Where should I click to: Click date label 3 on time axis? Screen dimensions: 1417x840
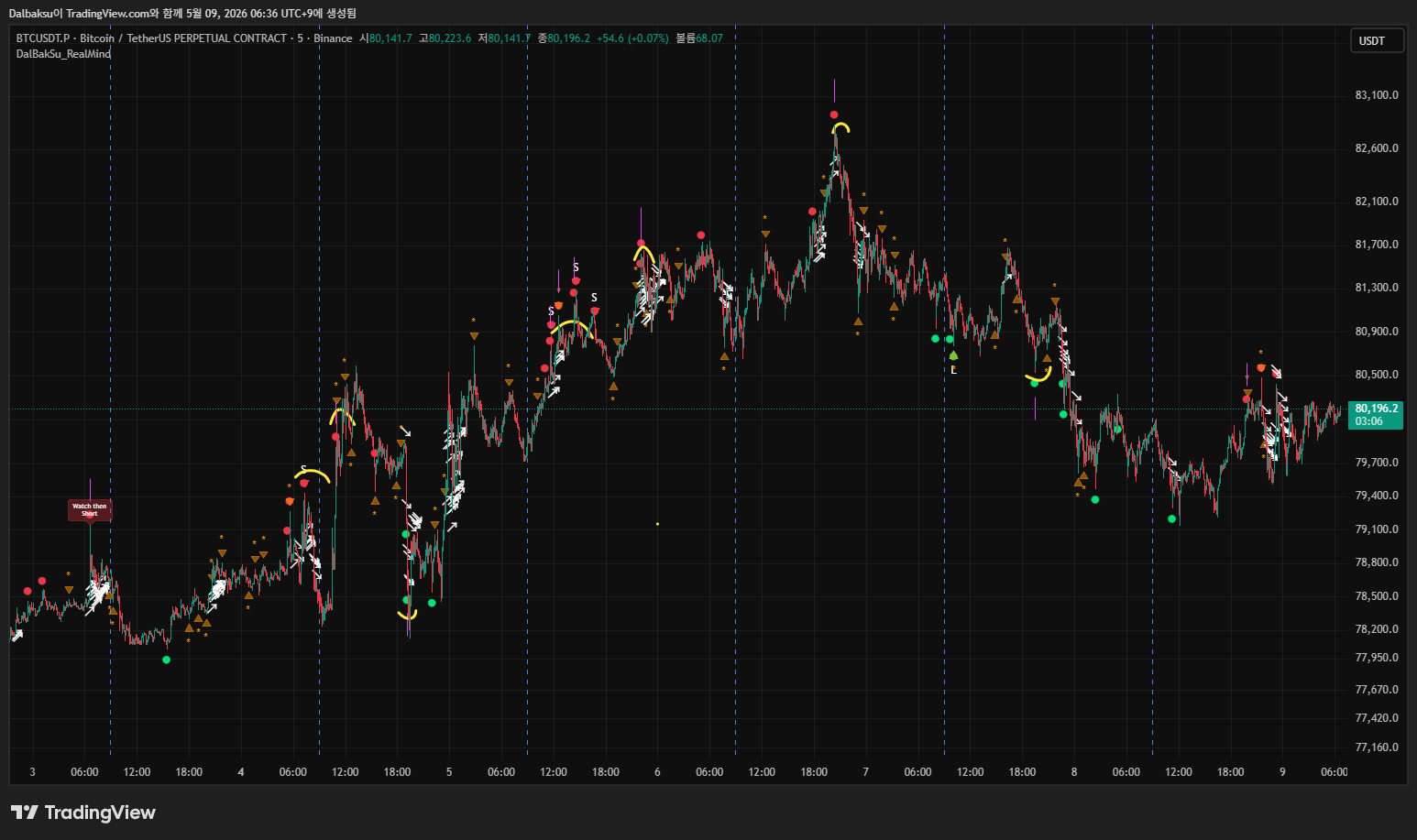click(32, 772)
